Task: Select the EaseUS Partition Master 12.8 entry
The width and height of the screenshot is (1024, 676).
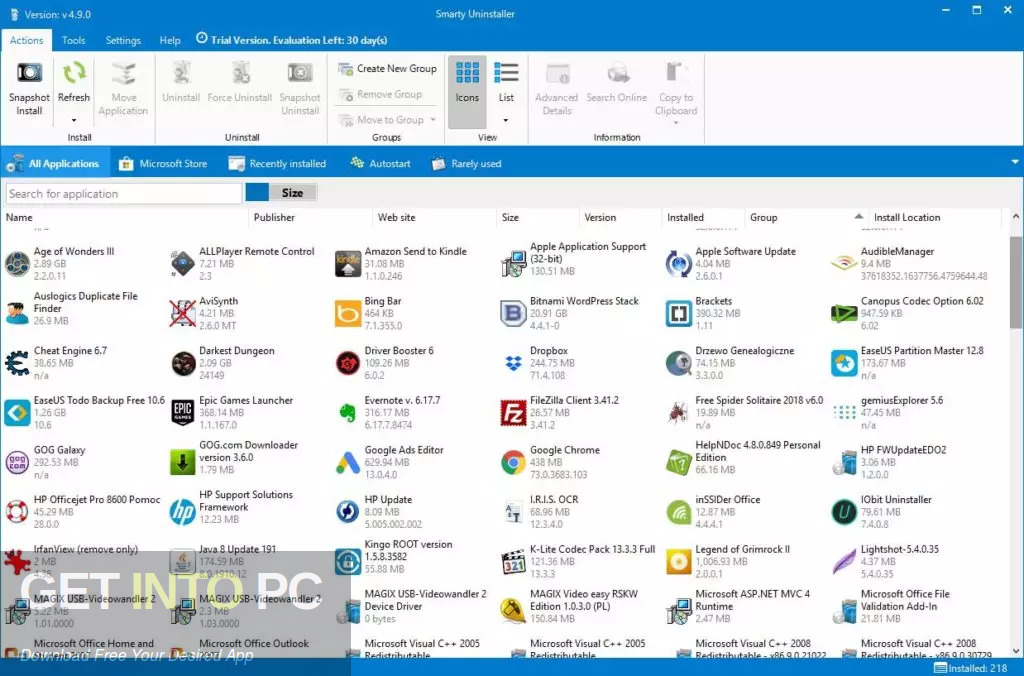Action: (x=908, y=363)
